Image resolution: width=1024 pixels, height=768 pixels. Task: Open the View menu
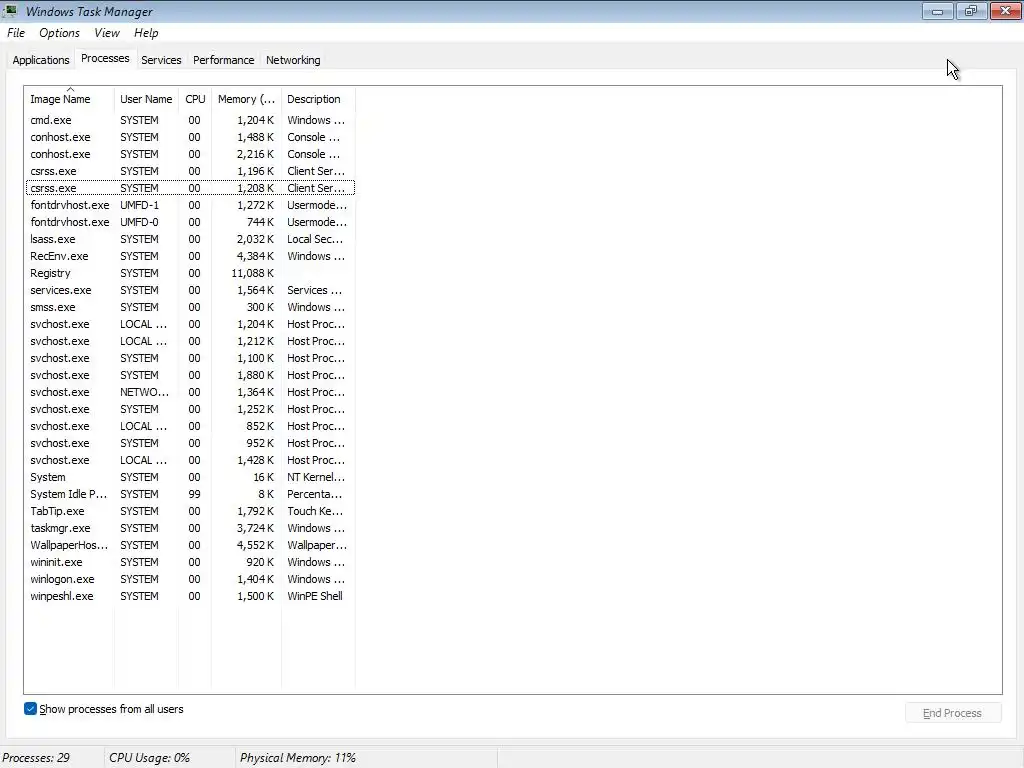pyautogui.click(x=106, y=33)
